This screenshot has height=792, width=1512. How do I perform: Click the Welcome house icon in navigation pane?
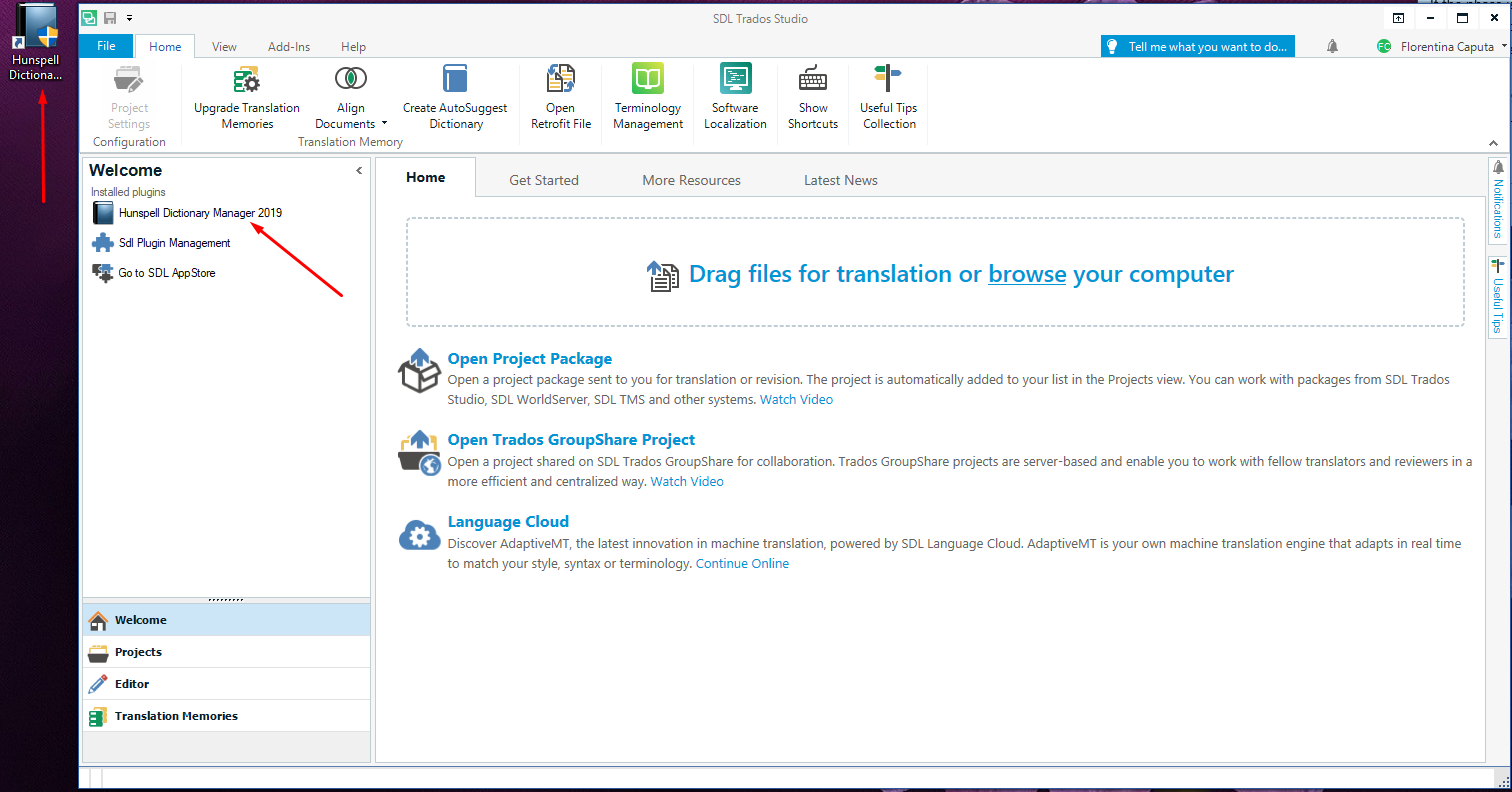[x=98, y=620]
